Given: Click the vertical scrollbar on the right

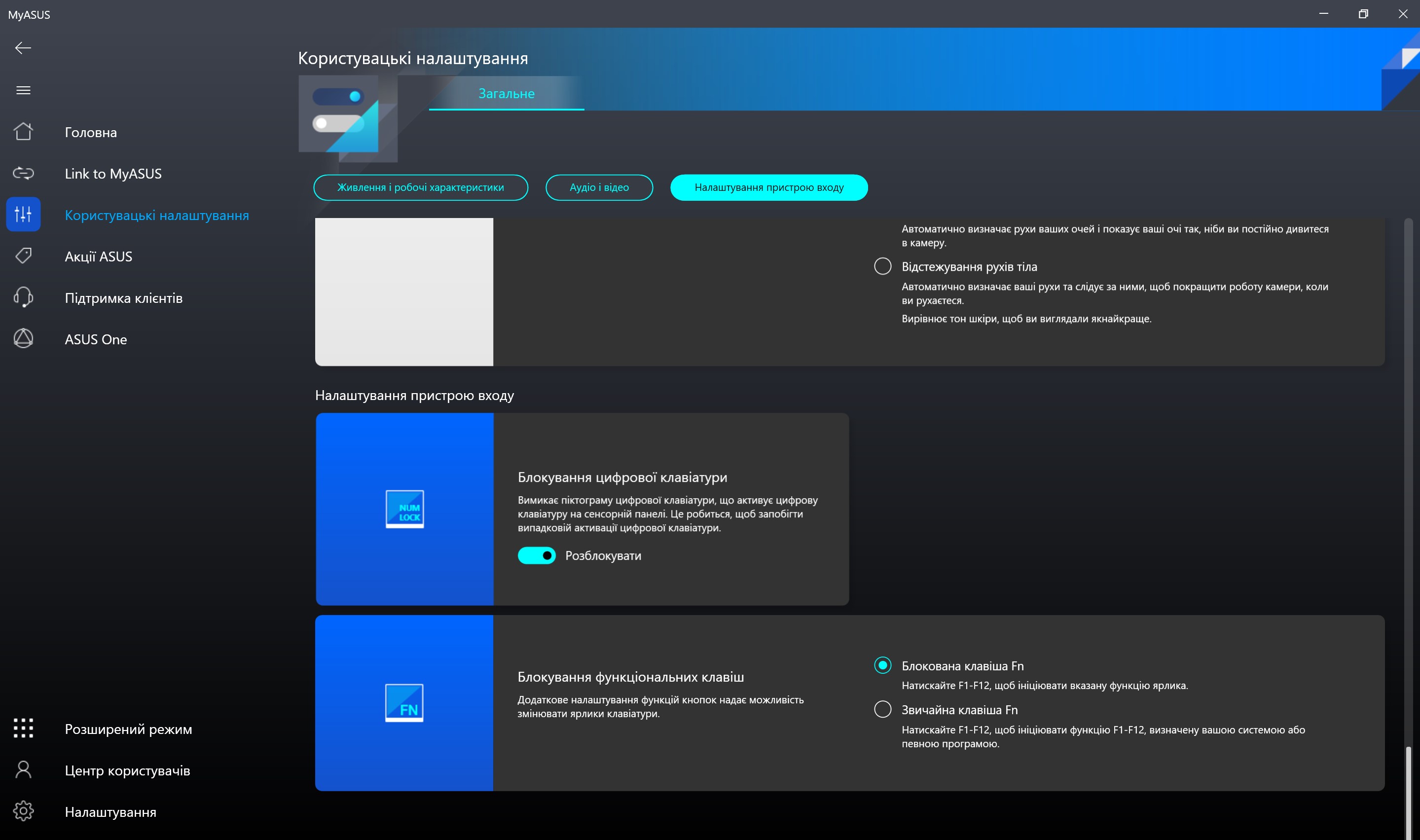Looking at the screenshot, I should tap(1408, 793).
